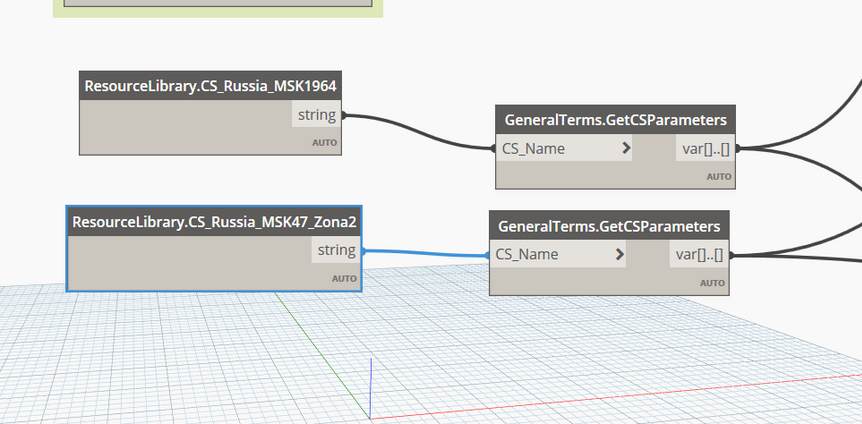862x424 pixels.
Task: Select the bottom GeneralTerms.GetCSParameters node title
Action: [x=608, y=226]
